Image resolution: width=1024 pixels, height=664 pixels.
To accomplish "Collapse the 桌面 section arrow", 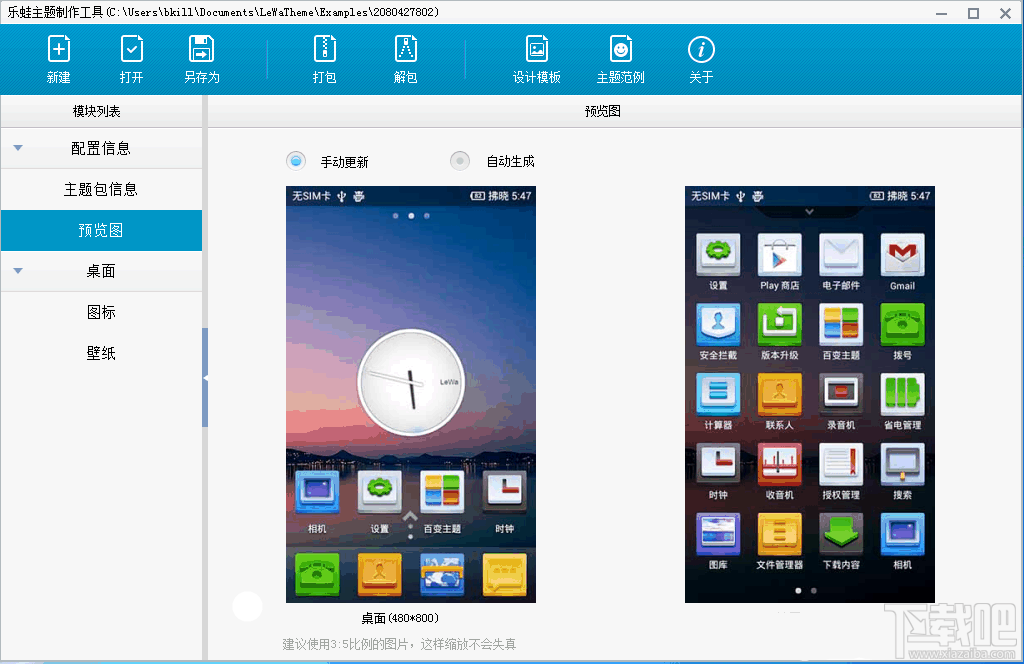I will (x=18, y=271).
